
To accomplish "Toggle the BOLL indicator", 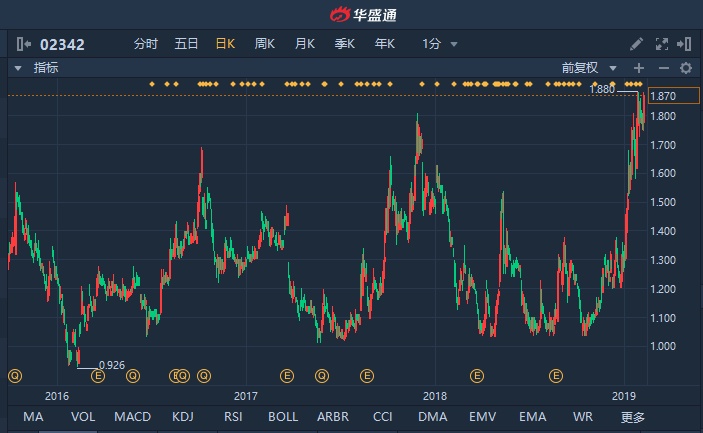I will click(283, 417).
